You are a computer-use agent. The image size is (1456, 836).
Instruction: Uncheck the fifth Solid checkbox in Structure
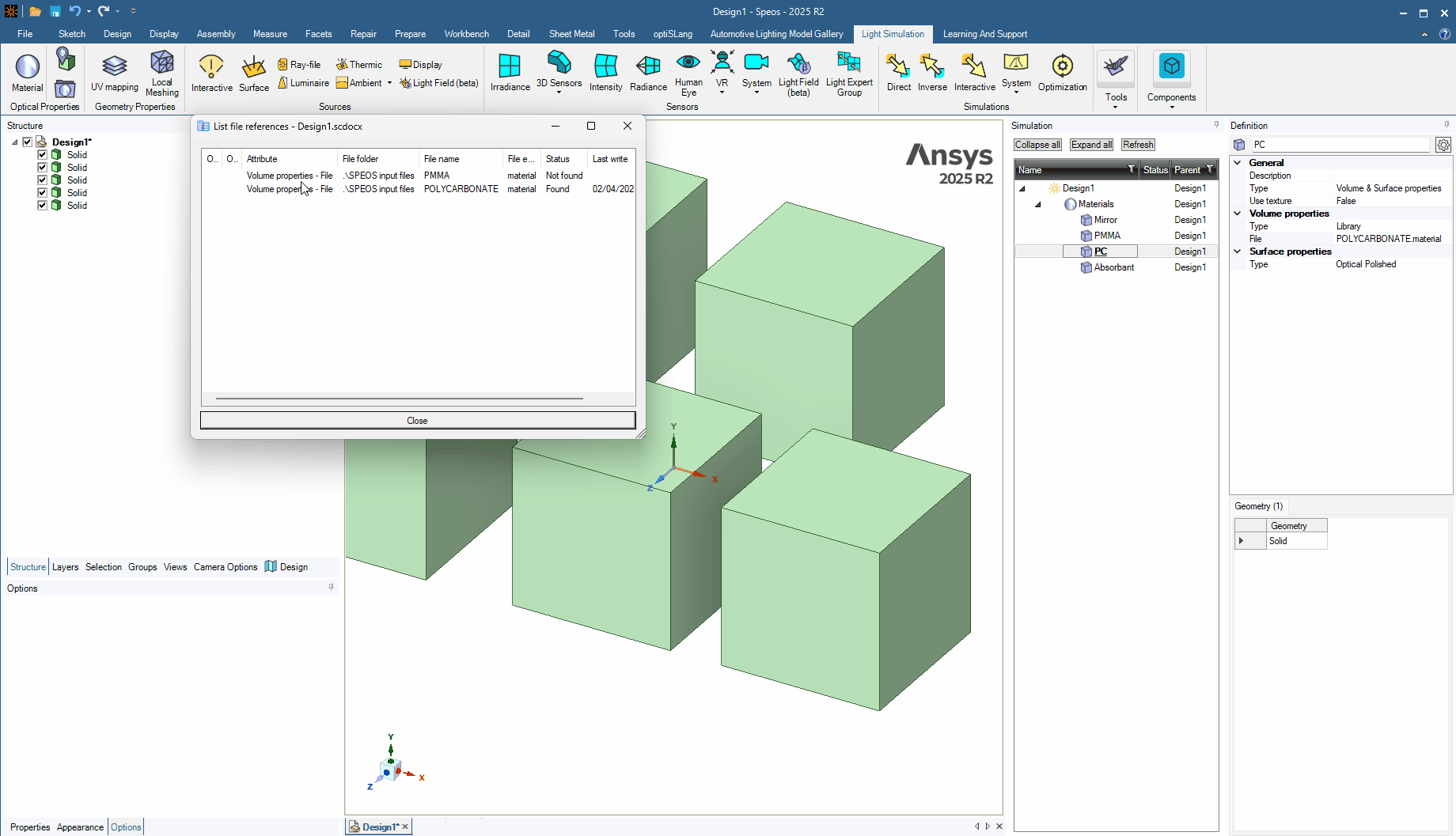pos(43,206)
